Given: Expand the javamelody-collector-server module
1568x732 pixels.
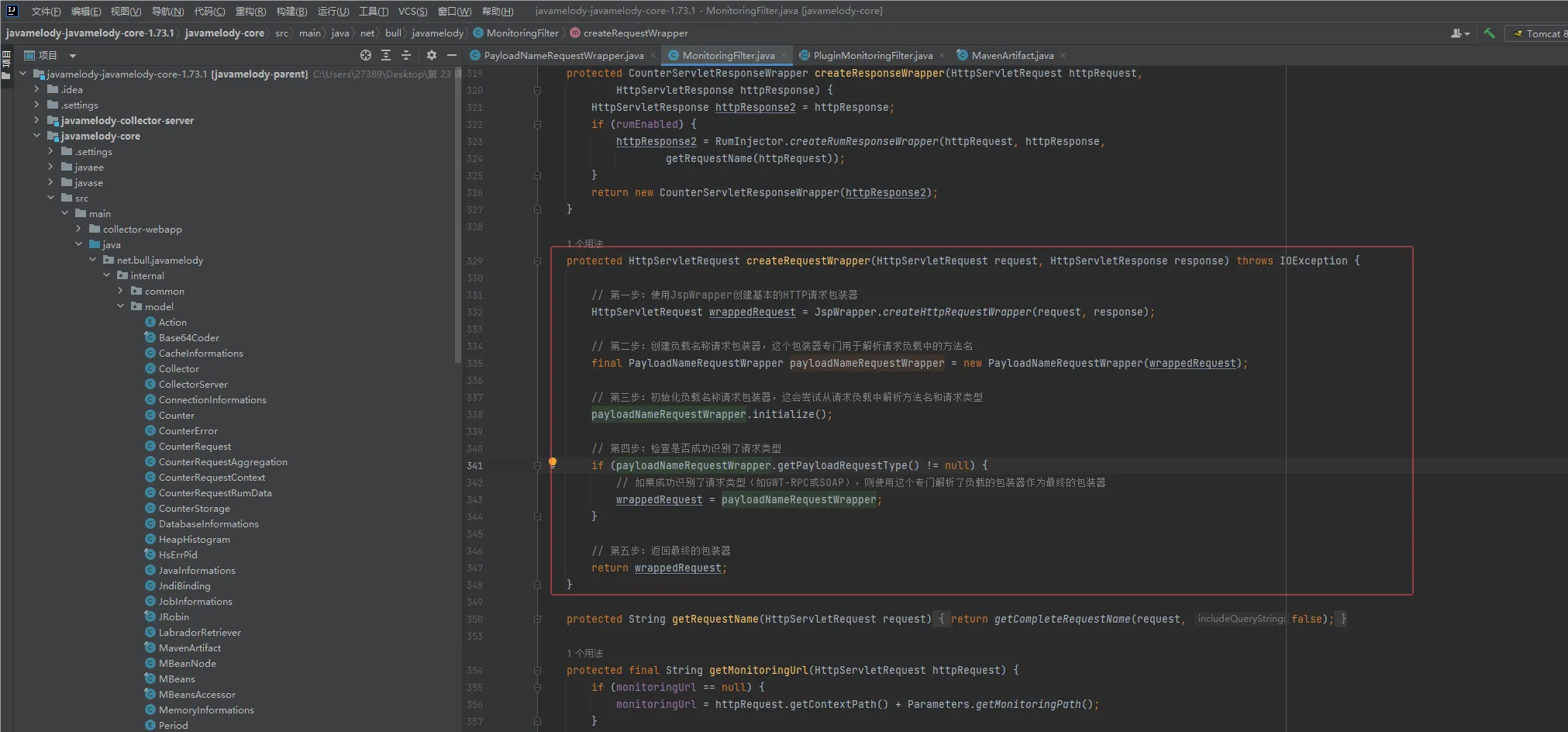Looking at the screenshot, I should [x=36, y=120].
